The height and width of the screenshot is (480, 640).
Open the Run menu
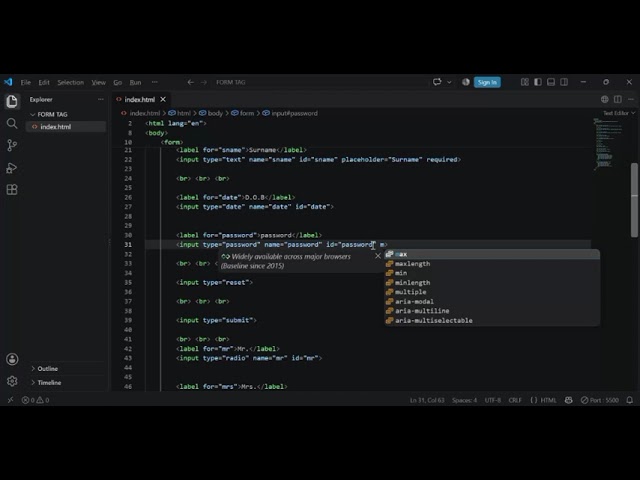click(135, 82)
